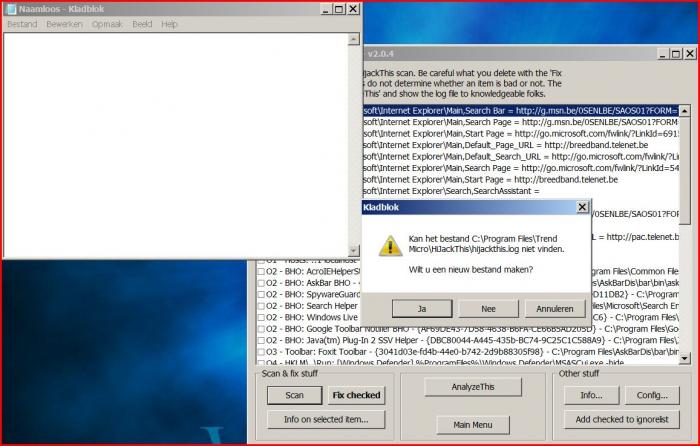Check the O2 BHO Java Plug-In 2 SSV Helper entry
The width and height of the screenshot is (700, 446).
pos(261,341)
